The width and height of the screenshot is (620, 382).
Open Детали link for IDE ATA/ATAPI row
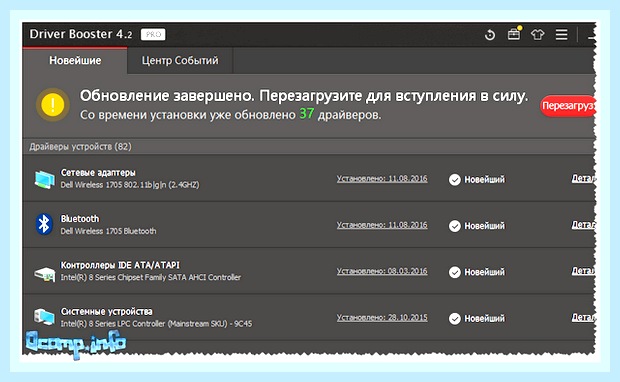tap(583, 271)
